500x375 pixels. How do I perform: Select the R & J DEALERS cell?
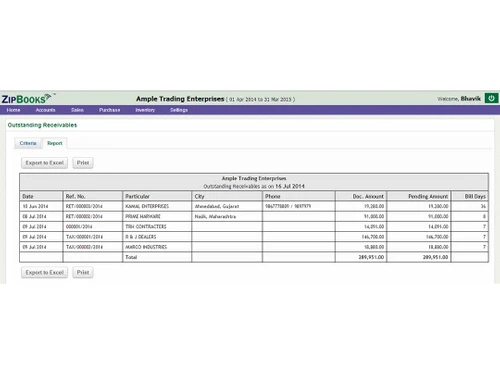pos(157,237)
